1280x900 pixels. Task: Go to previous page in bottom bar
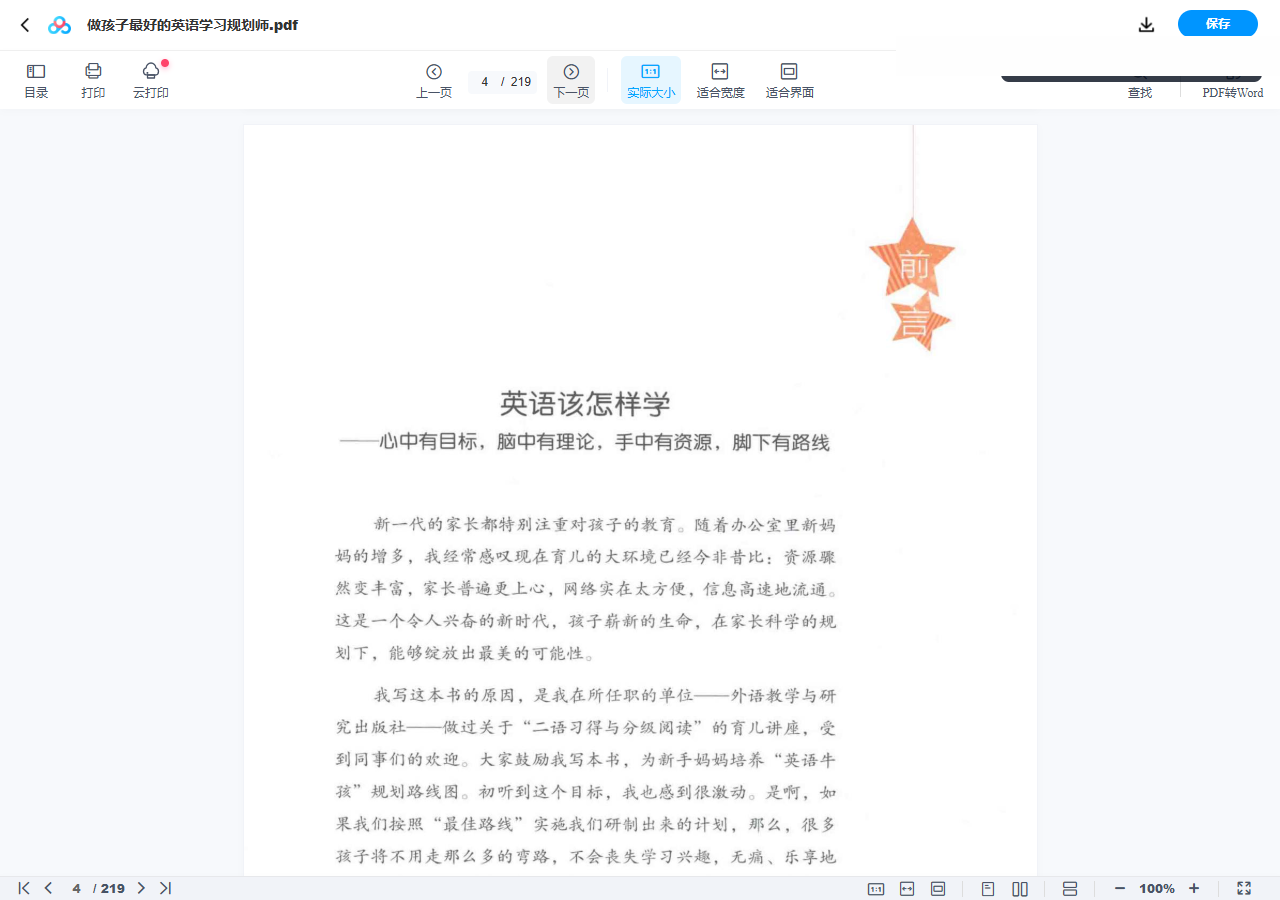click(48, 888)
